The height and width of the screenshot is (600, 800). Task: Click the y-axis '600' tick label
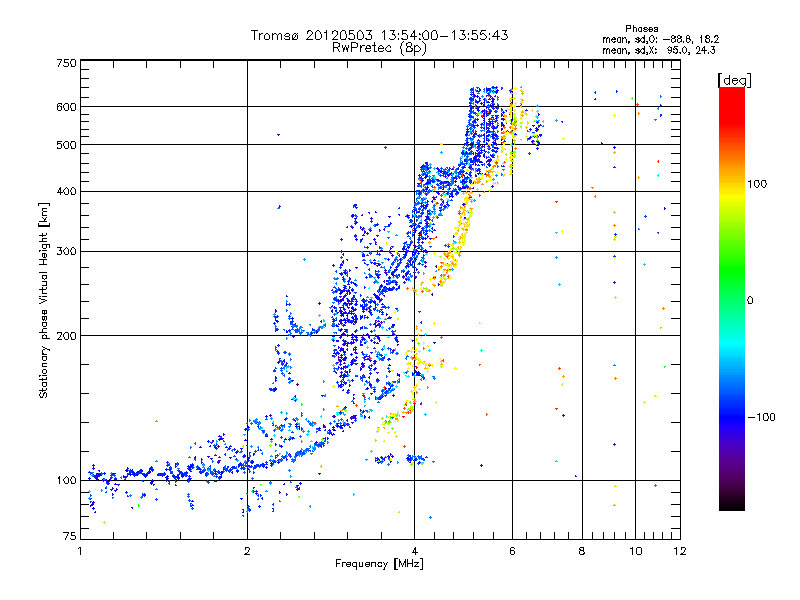67,107
